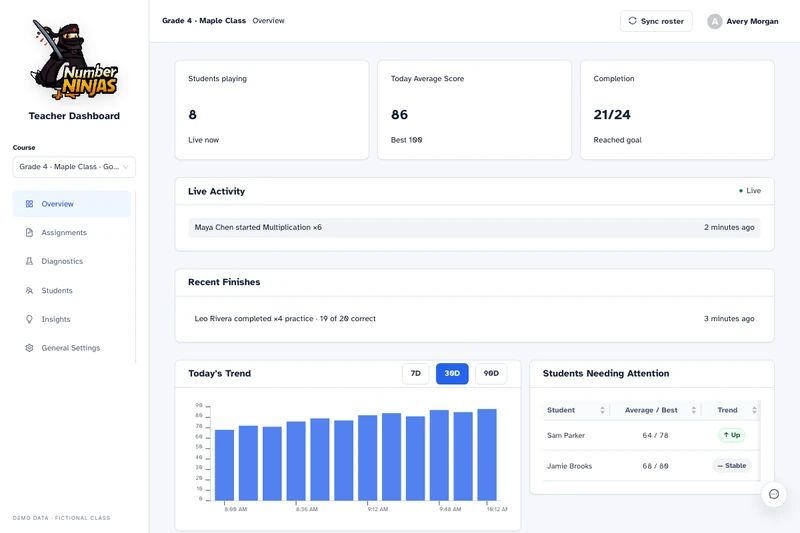Sort by Average / Best column arrows
Viewport: 800px width, 533px height.
pyautogui.click(x=693, y=410)
